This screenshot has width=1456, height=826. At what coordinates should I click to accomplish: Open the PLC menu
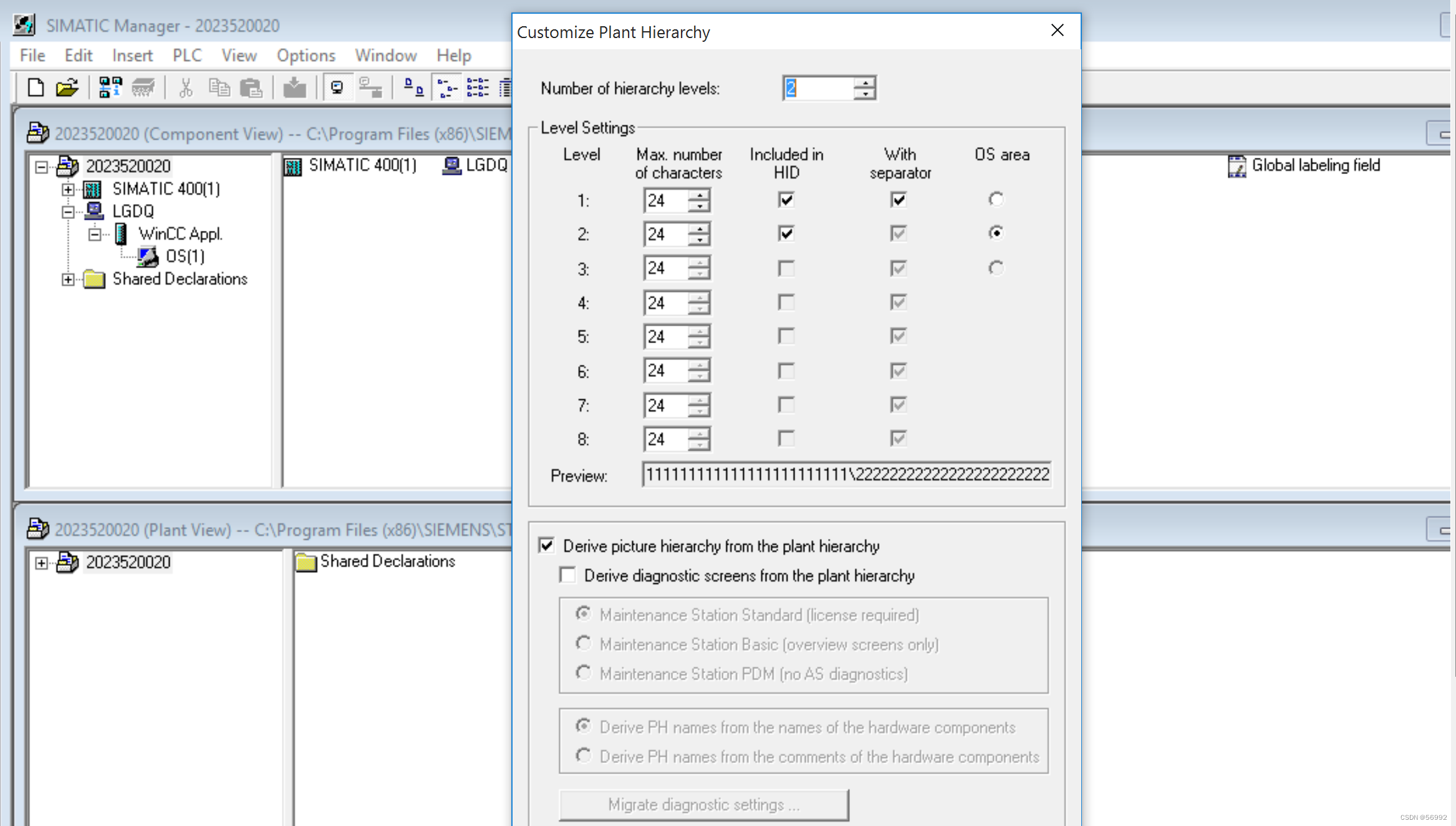click(x=186, y=55)
